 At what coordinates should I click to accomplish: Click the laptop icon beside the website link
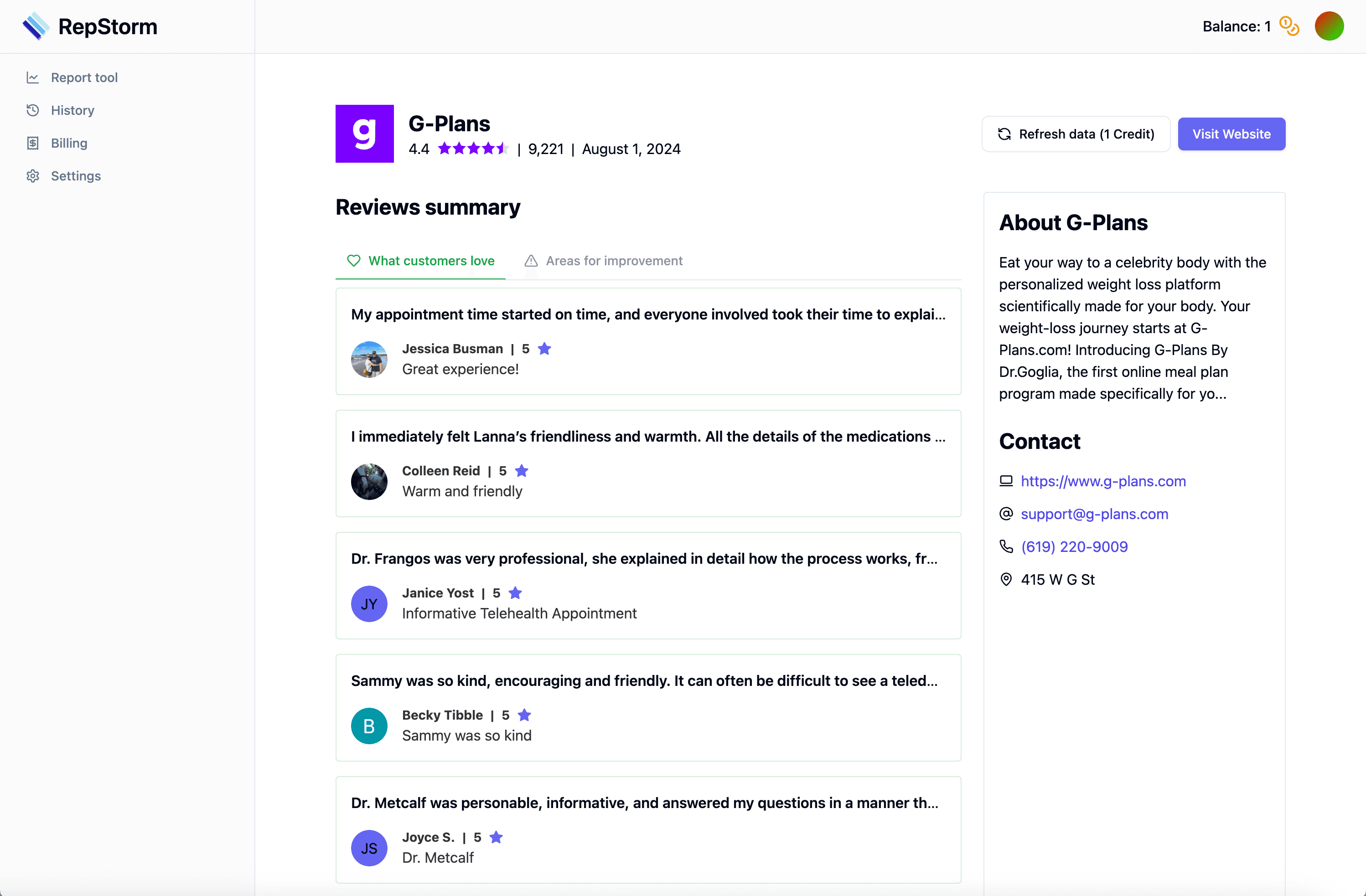click(x=1005, y=481)
